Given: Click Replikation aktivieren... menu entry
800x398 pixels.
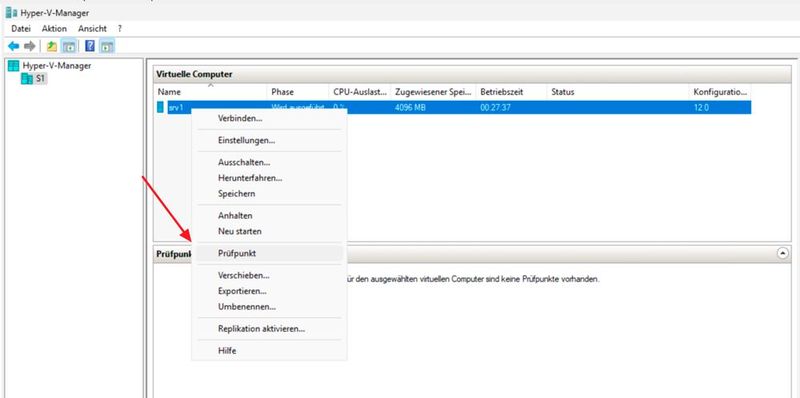Looking at the screenshot, I should pyautogui.click(x=269, y=329).
